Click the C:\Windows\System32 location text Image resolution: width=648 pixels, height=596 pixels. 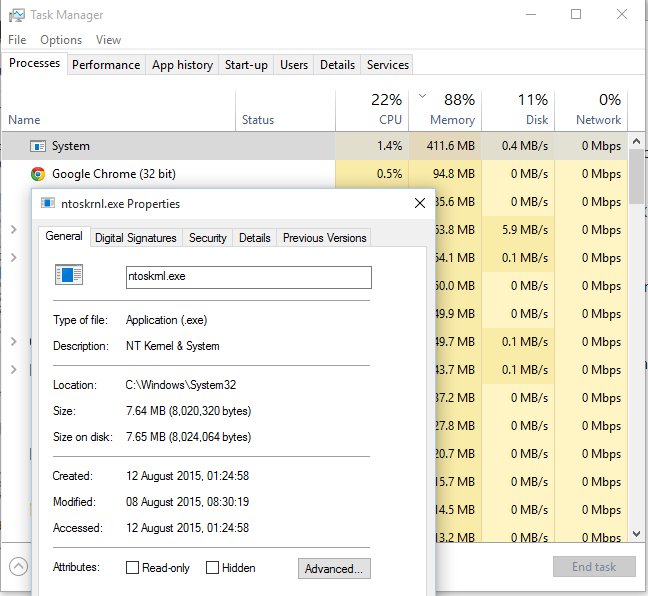(181, 385)
